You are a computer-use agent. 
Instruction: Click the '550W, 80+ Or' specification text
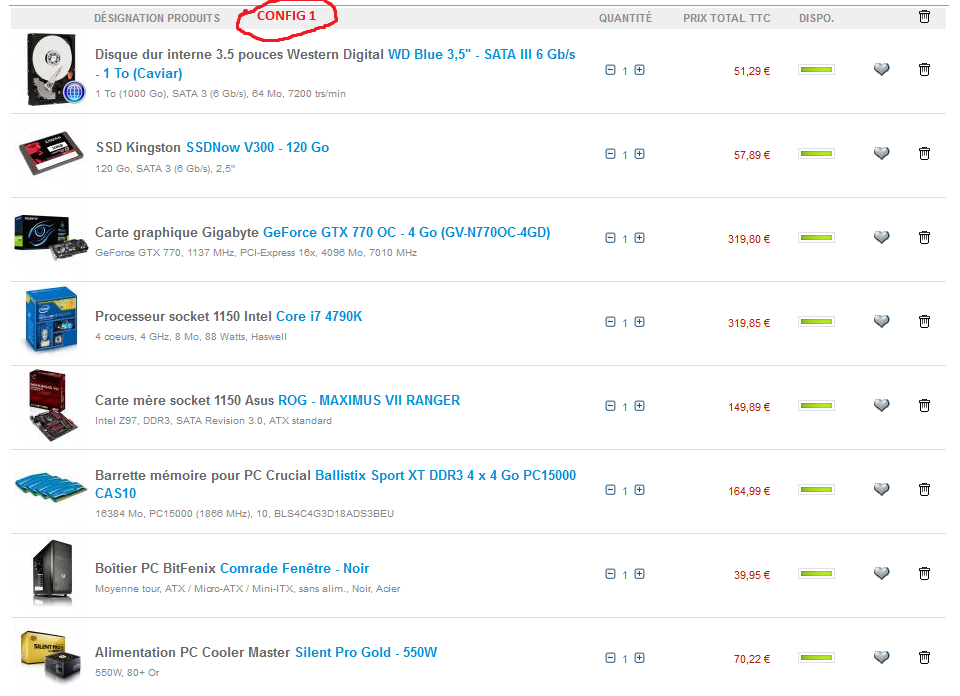coord(127,673)
